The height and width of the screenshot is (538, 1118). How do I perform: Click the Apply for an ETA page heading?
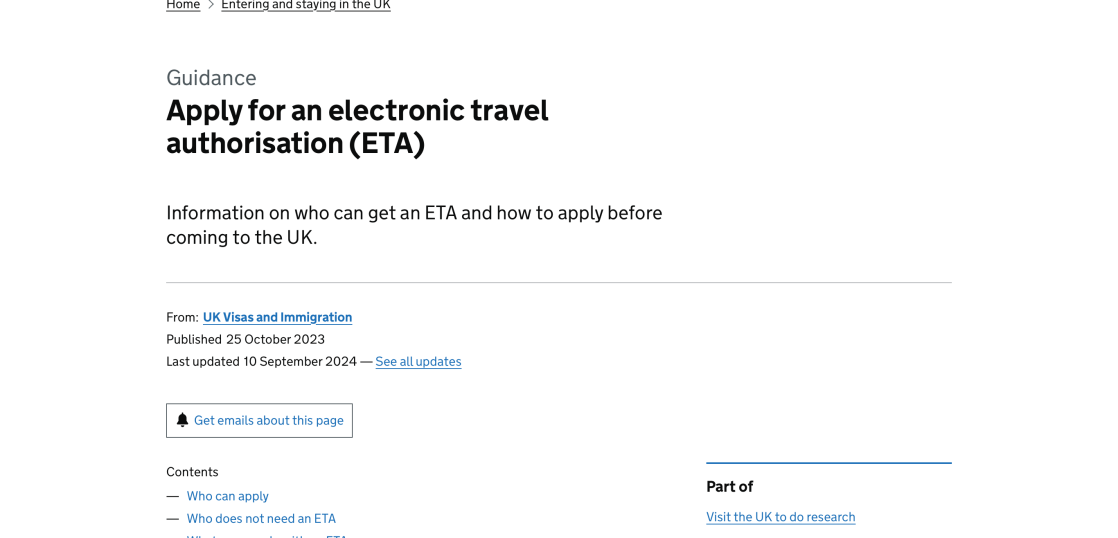point(357,126)
